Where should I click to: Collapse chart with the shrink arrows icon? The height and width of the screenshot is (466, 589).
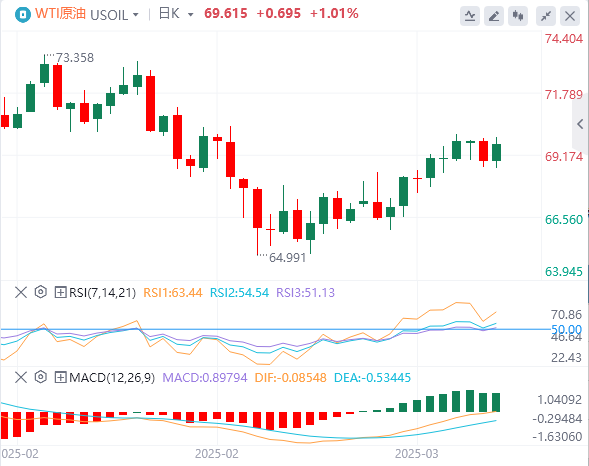click(x=546, y=16)
